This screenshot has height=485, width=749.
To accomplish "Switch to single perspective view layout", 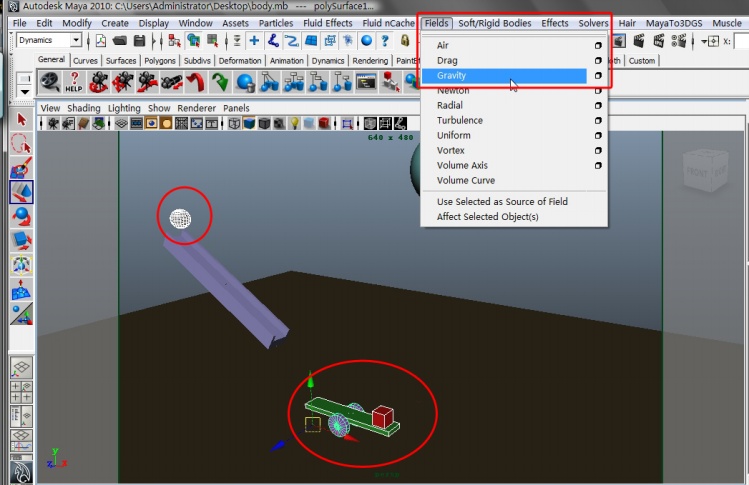I will click(x=21, y=368).
